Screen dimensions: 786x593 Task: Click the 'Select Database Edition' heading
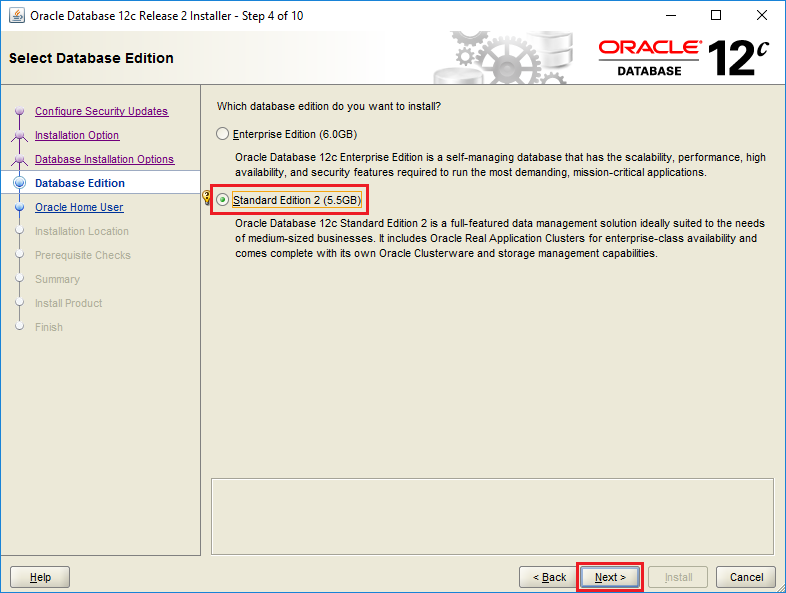91,58
